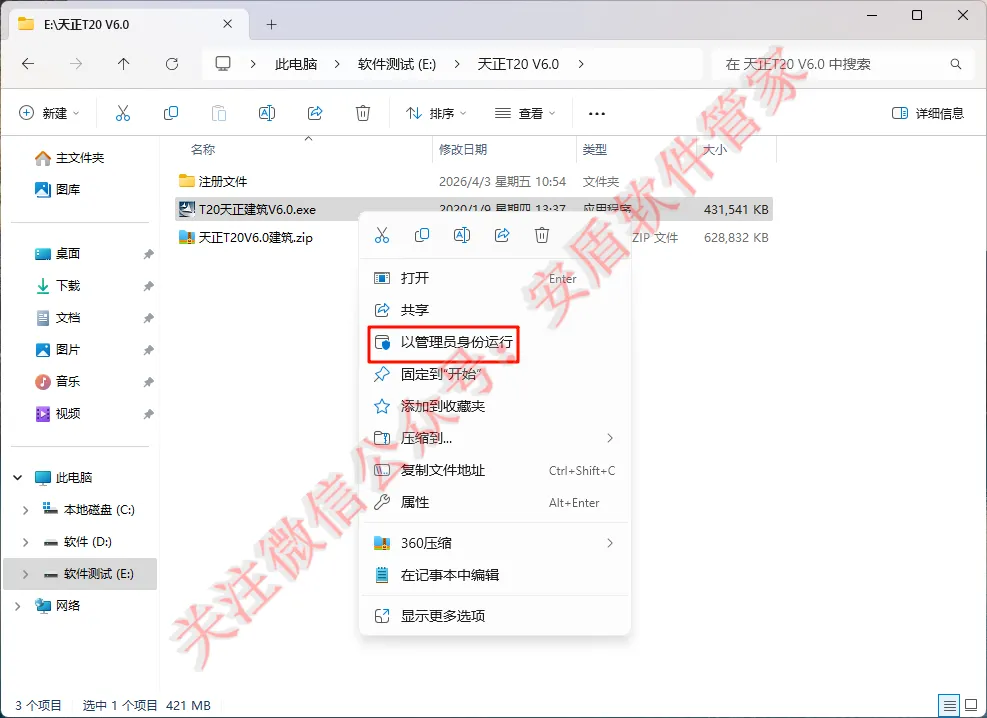Sort by the 修改日期 column header

(463, 150)
